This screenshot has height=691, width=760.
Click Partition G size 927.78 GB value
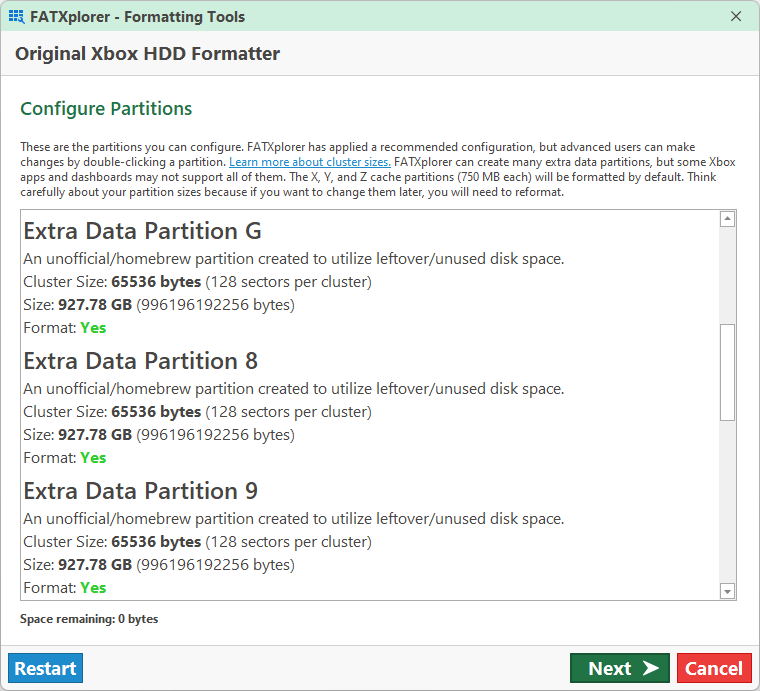click(95, 305)
